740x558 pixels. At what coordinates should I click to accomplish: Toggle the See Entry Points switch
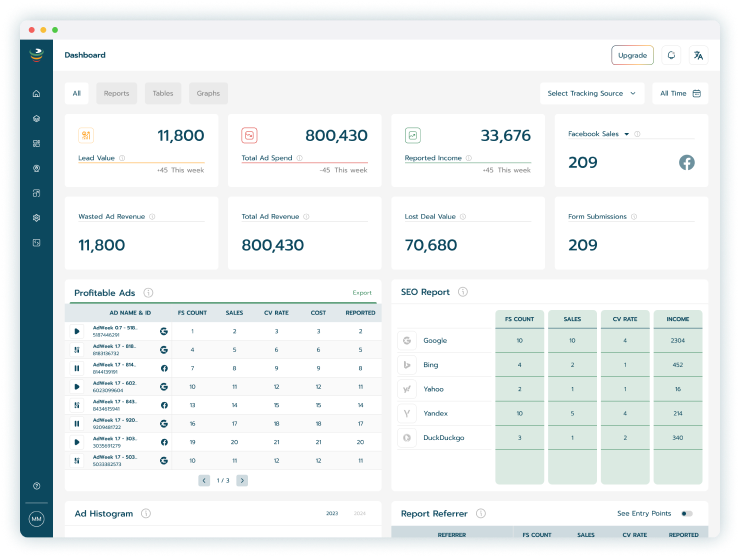coord(686,513)
